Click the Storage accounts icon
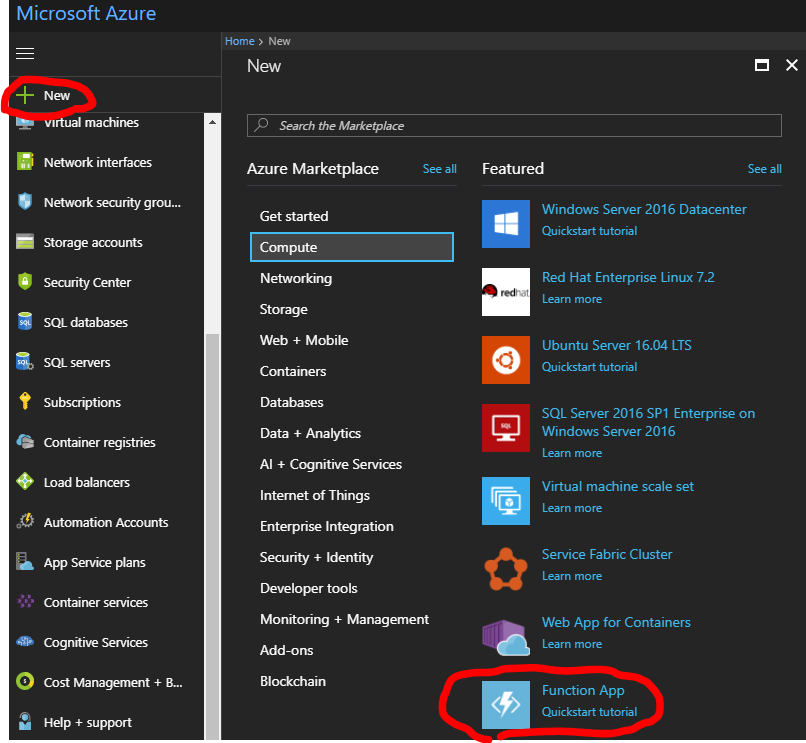Viewport: 806px width, 743px height. pyautogui.click(x=25, y=242)
